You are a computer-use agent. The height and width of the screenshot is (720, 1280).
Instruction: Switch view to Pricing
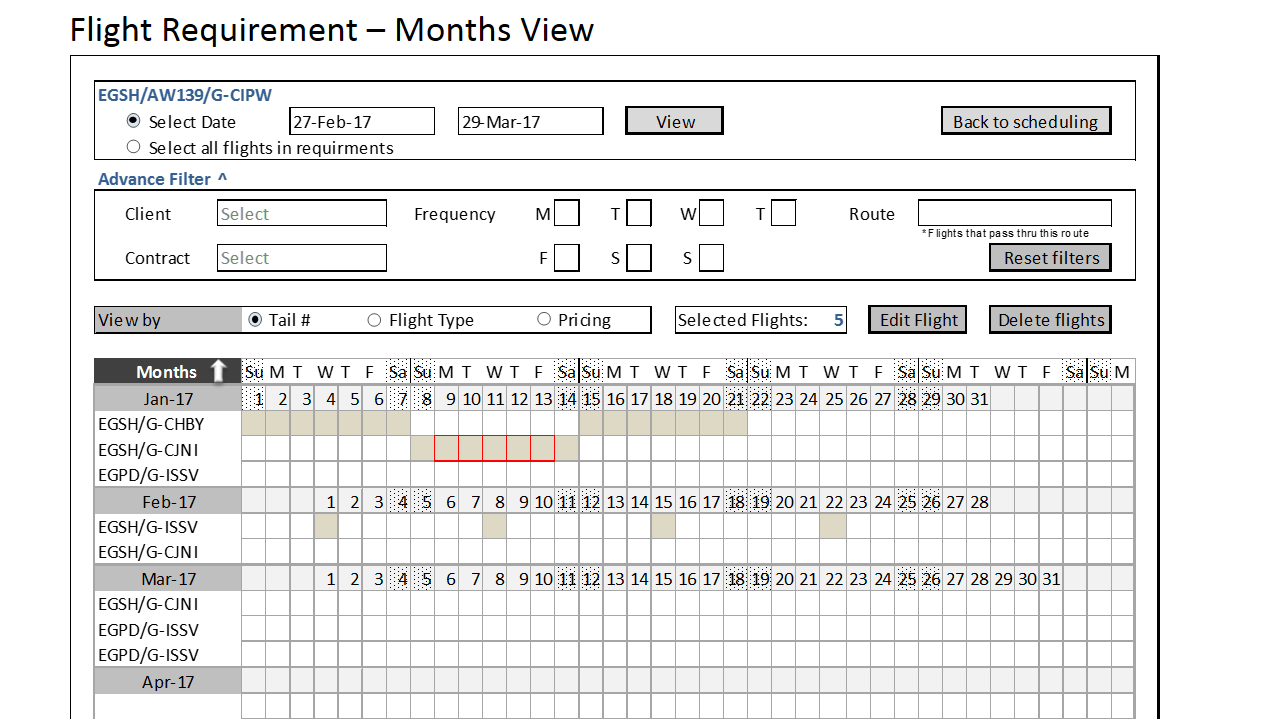click(x=544, y=320)
